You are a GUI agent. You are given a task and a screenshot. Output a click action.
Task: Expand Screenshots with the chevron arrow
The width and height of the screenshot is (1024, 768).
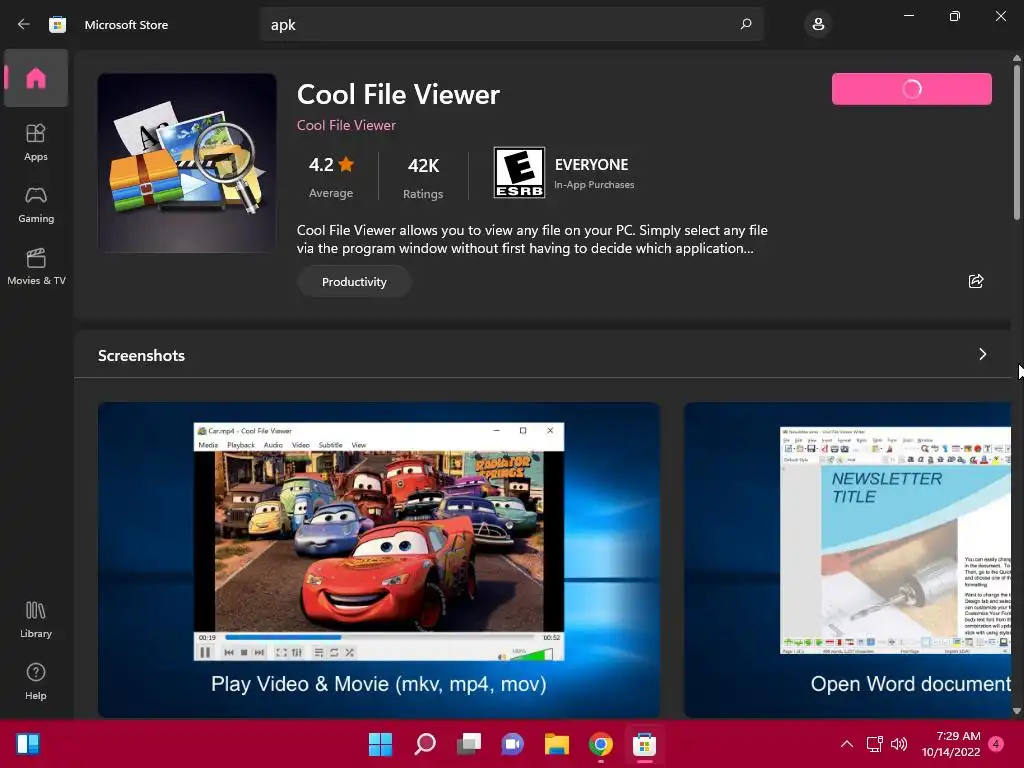[983, 354]
